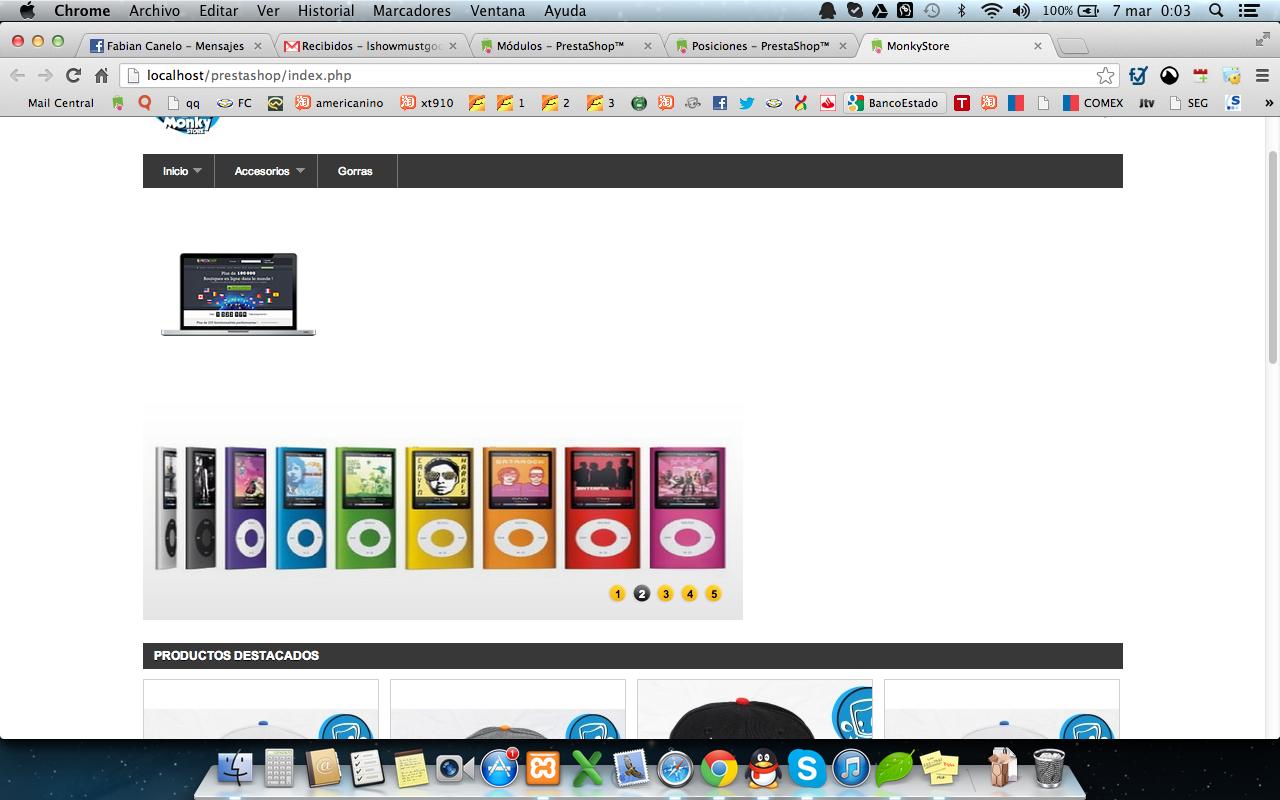Open Spotlight search magnifier
This screenshot has height=800, width=1280.
1216,11
